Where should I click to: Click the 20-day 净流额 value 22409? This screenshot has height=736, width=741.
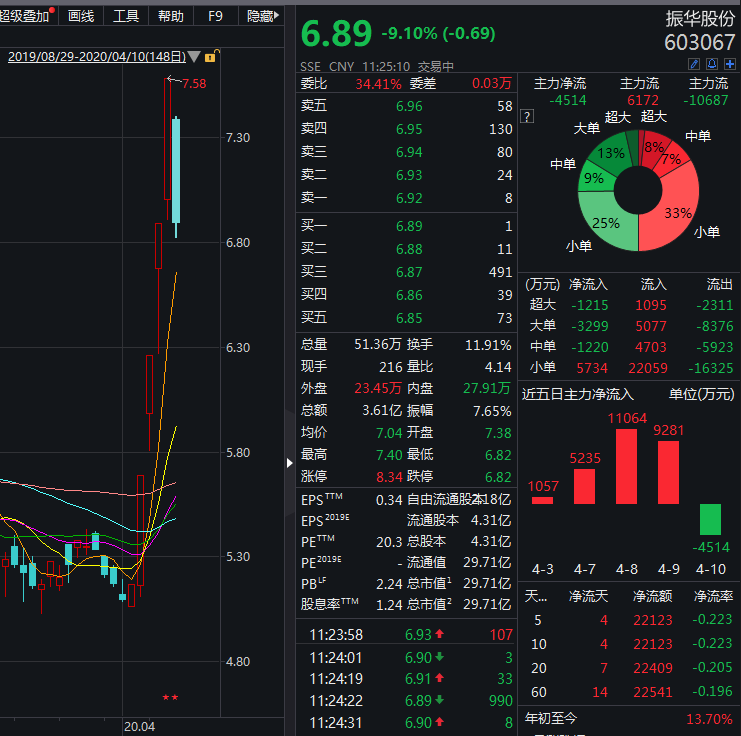653,668
